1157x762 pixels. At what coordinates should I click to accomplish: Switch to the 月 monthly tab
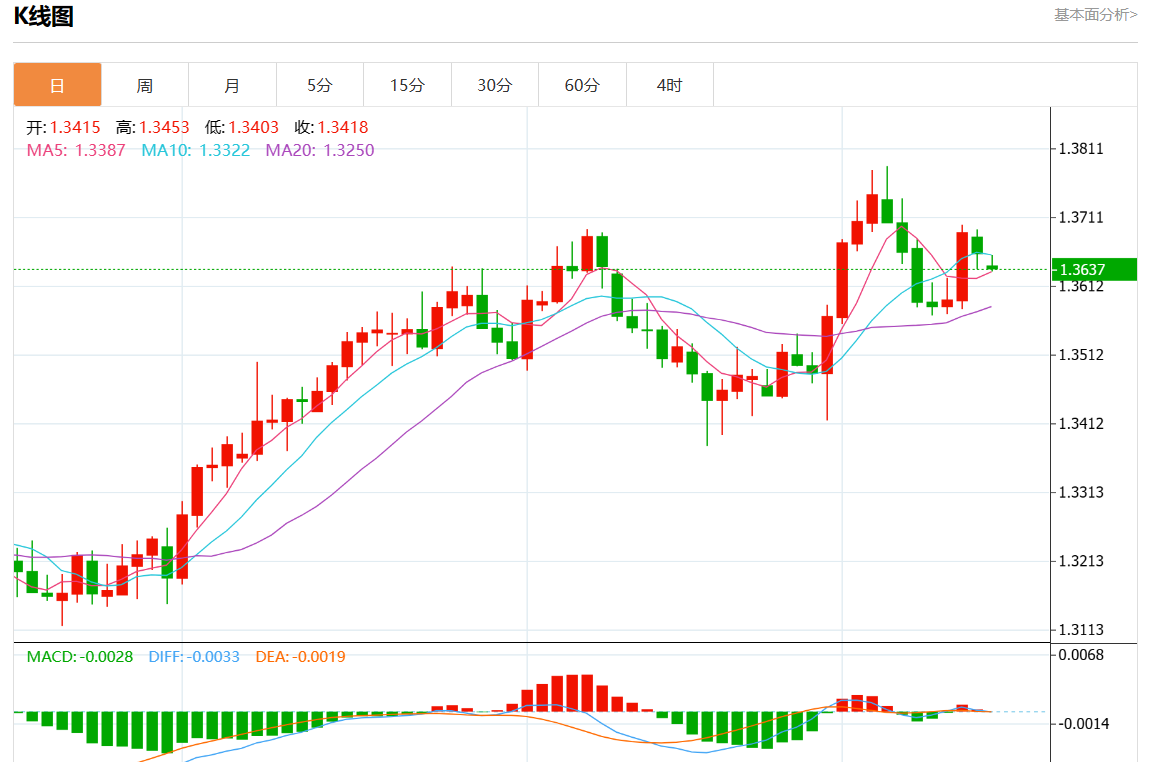(x=232, y=85)
